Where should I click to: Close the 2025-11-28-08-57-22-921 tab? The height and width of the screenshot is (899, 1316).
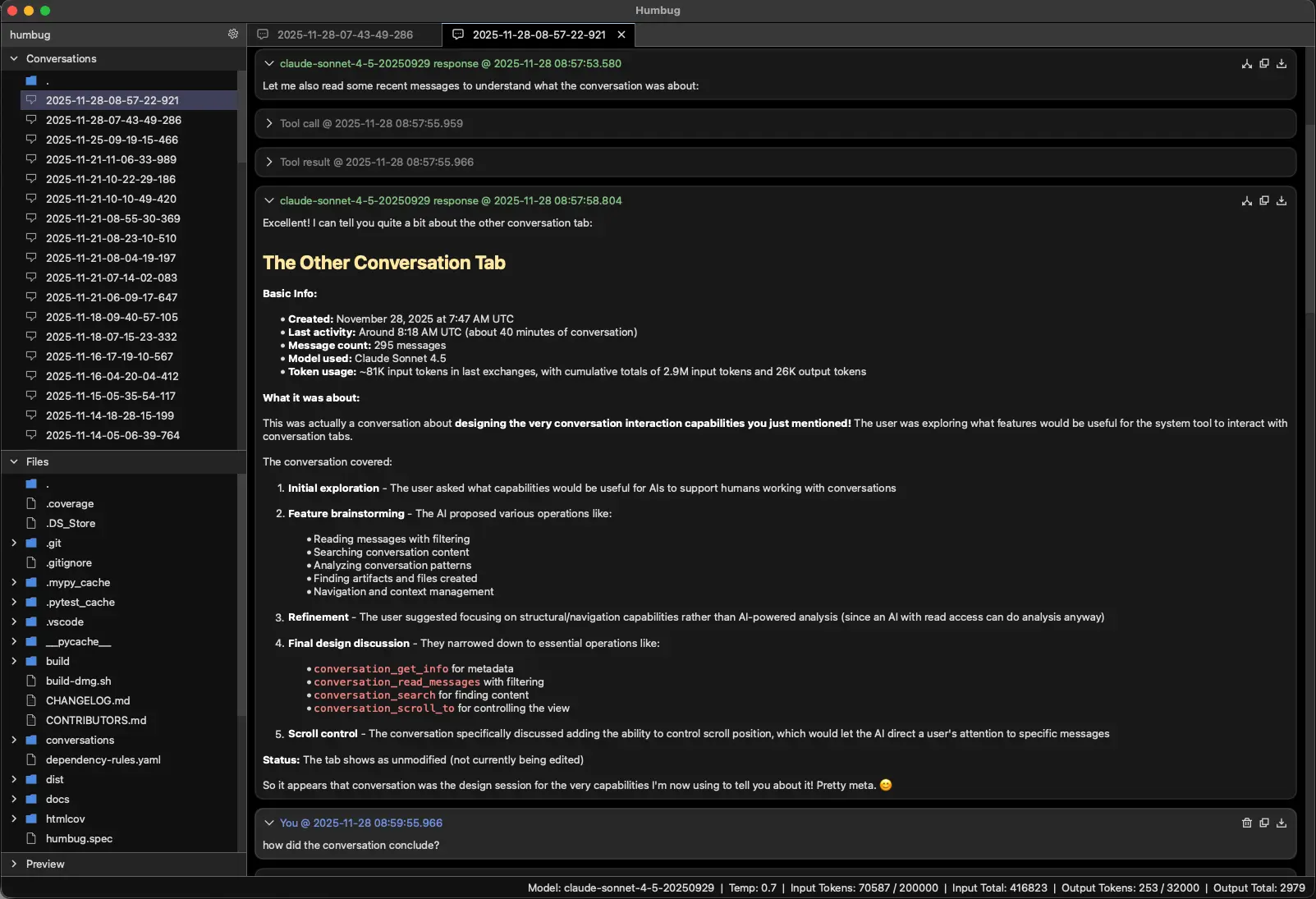tap(621, 34)
